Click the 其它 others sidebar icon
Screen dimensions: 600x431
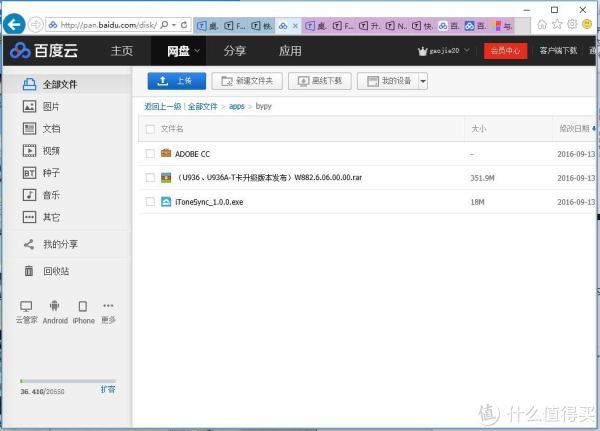click(x=29, y=217)
